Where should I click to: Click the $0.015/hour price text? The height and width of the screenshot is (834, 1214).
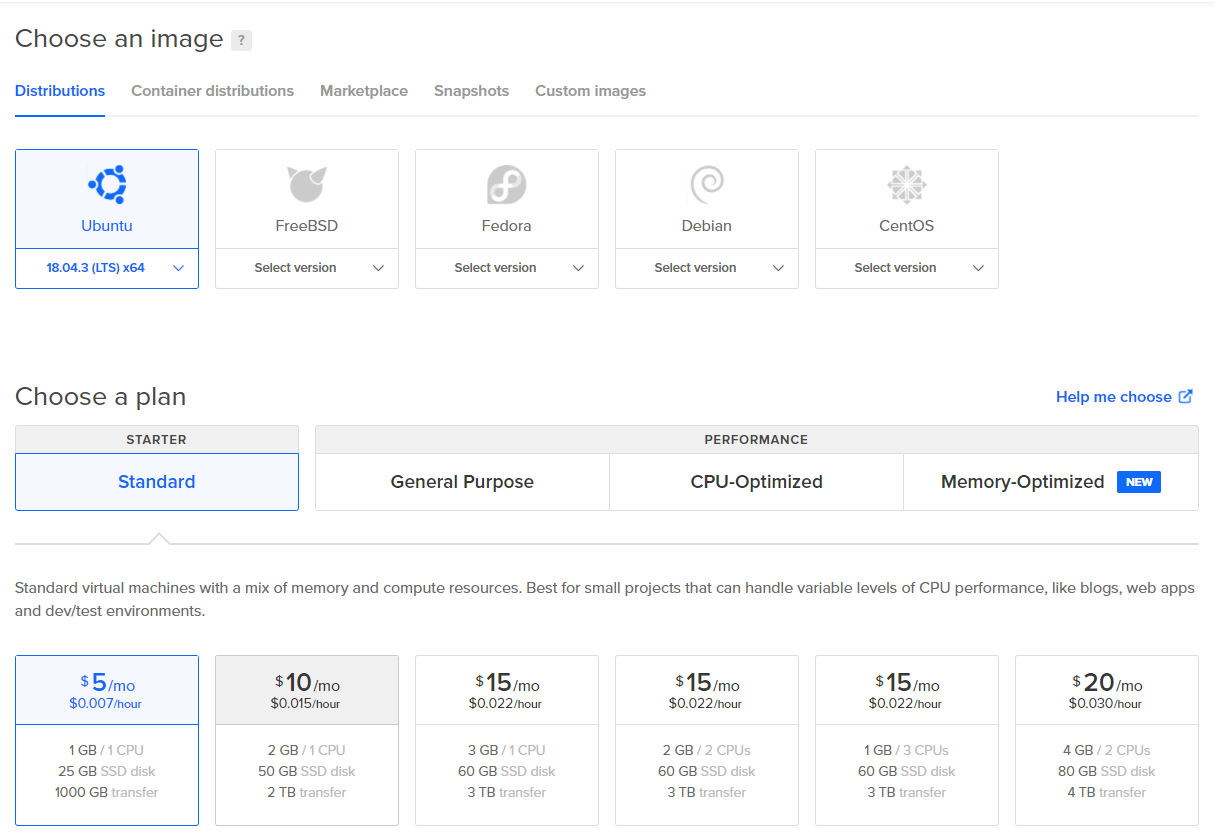[305, 704]
